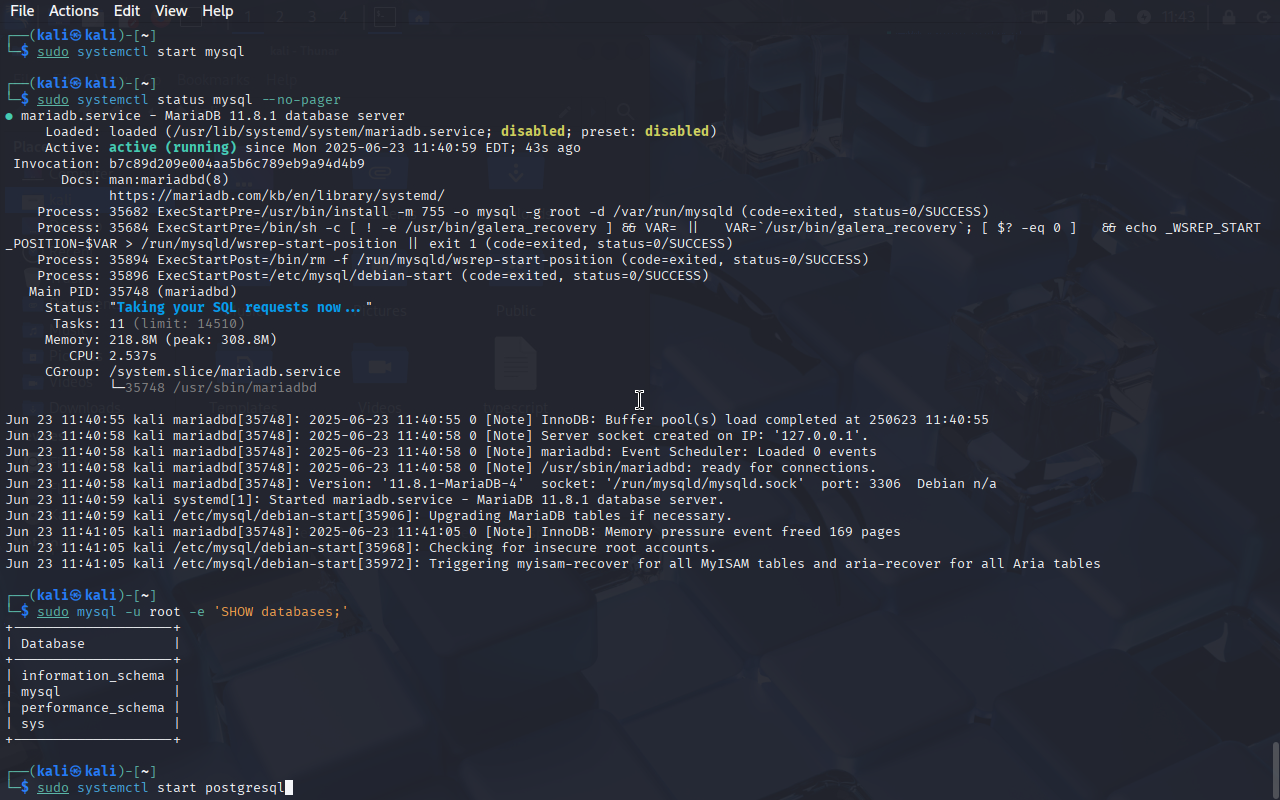This screenshot has height=800, width=1280.
Task: Click the 'Event Scheduler: Loaded 0 events' log line
Action: [x=441, y=452]
